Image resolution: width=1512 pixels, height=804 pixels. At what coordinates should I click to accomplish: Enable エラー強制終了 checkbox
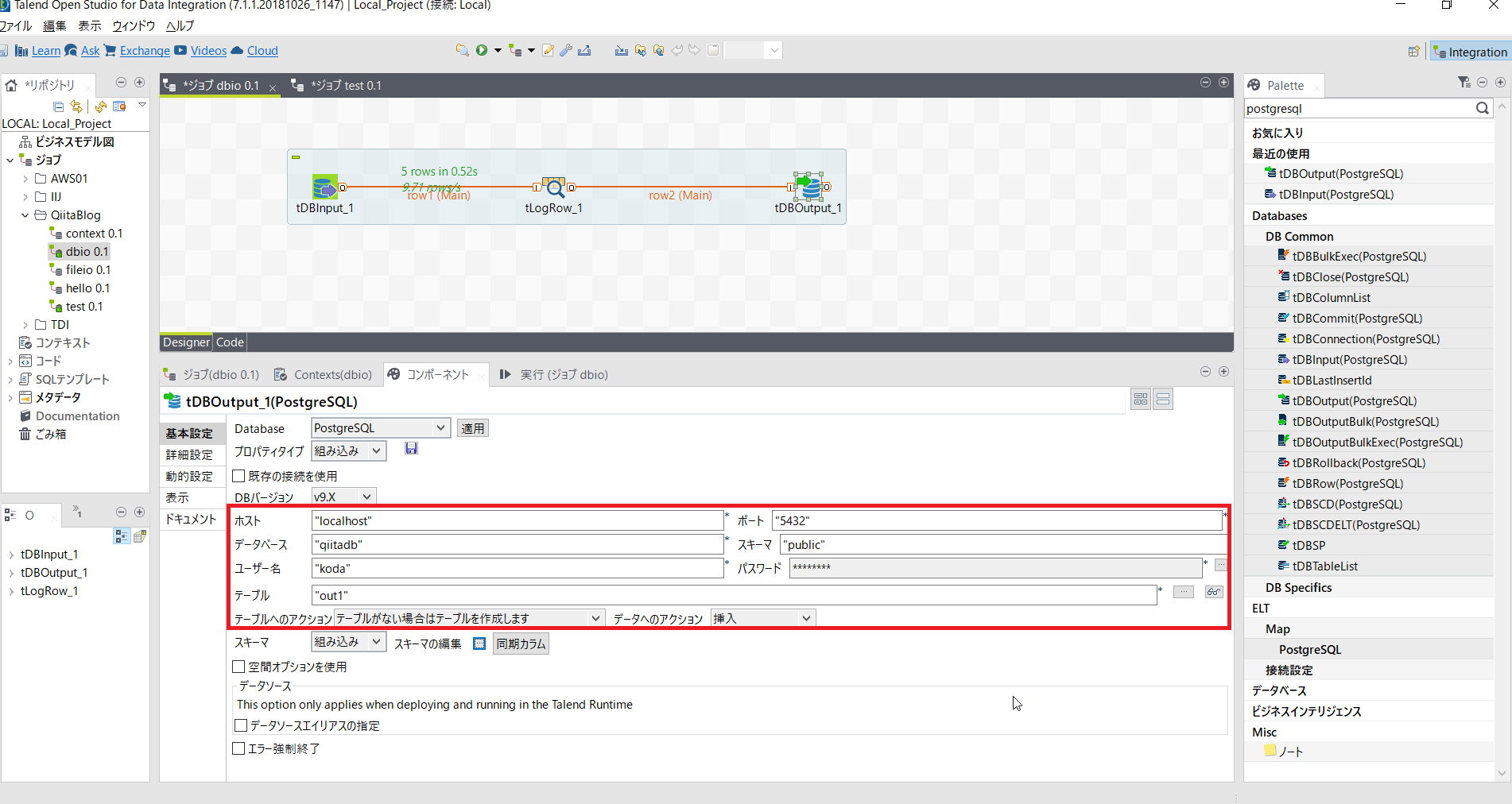[238, 748]
